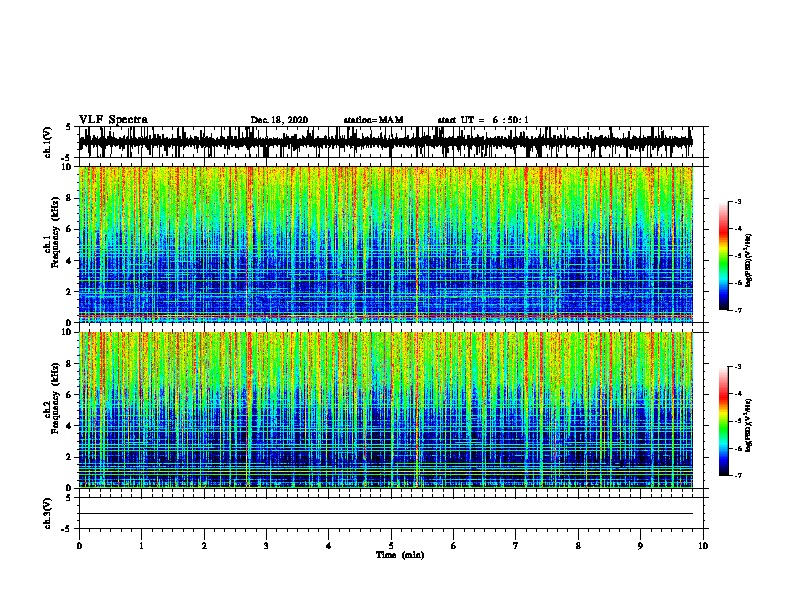Click the "station=MAM" header label
This screenshot has height=612, width=792.
click(x=373, y=120)
